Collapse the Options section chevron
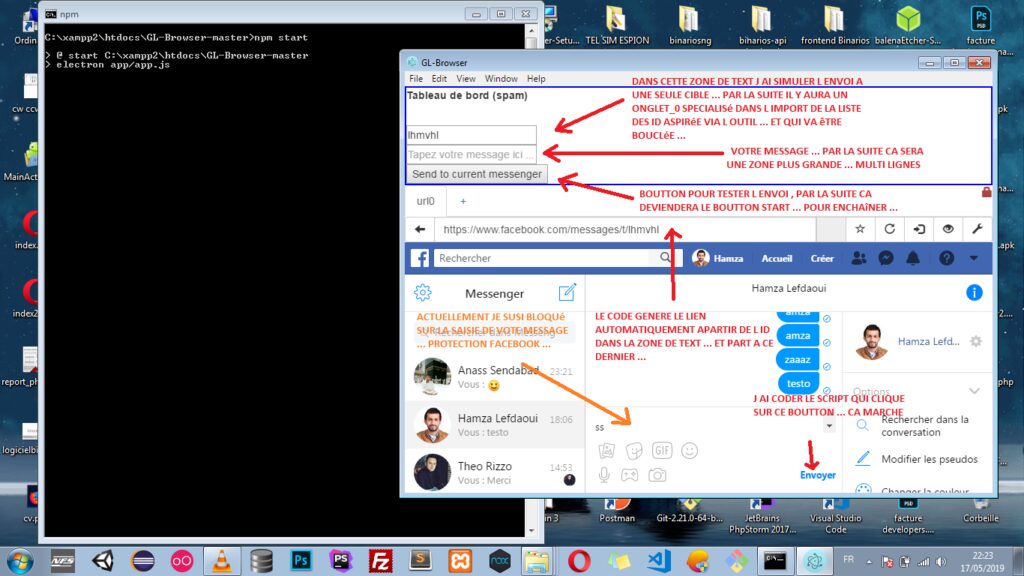 [974, 391]
